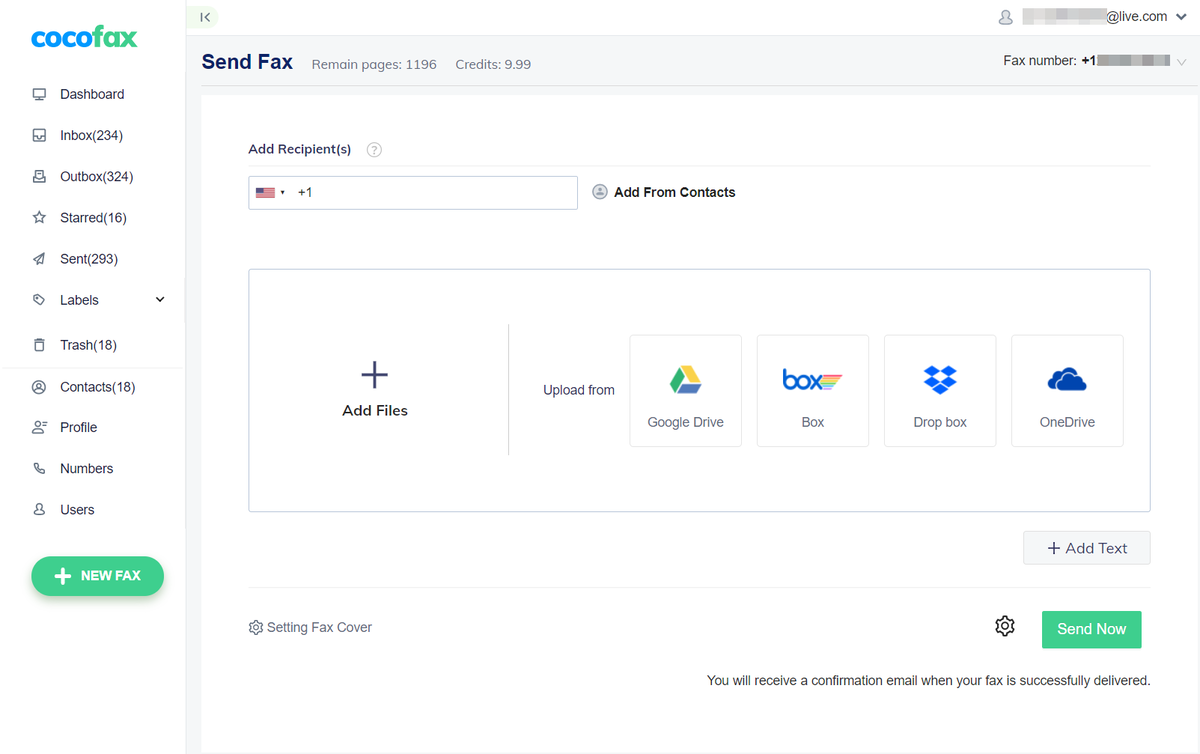Expand the Fax number selector
The height and width of the screenshot is (754, 1200).
(1182, 61)
